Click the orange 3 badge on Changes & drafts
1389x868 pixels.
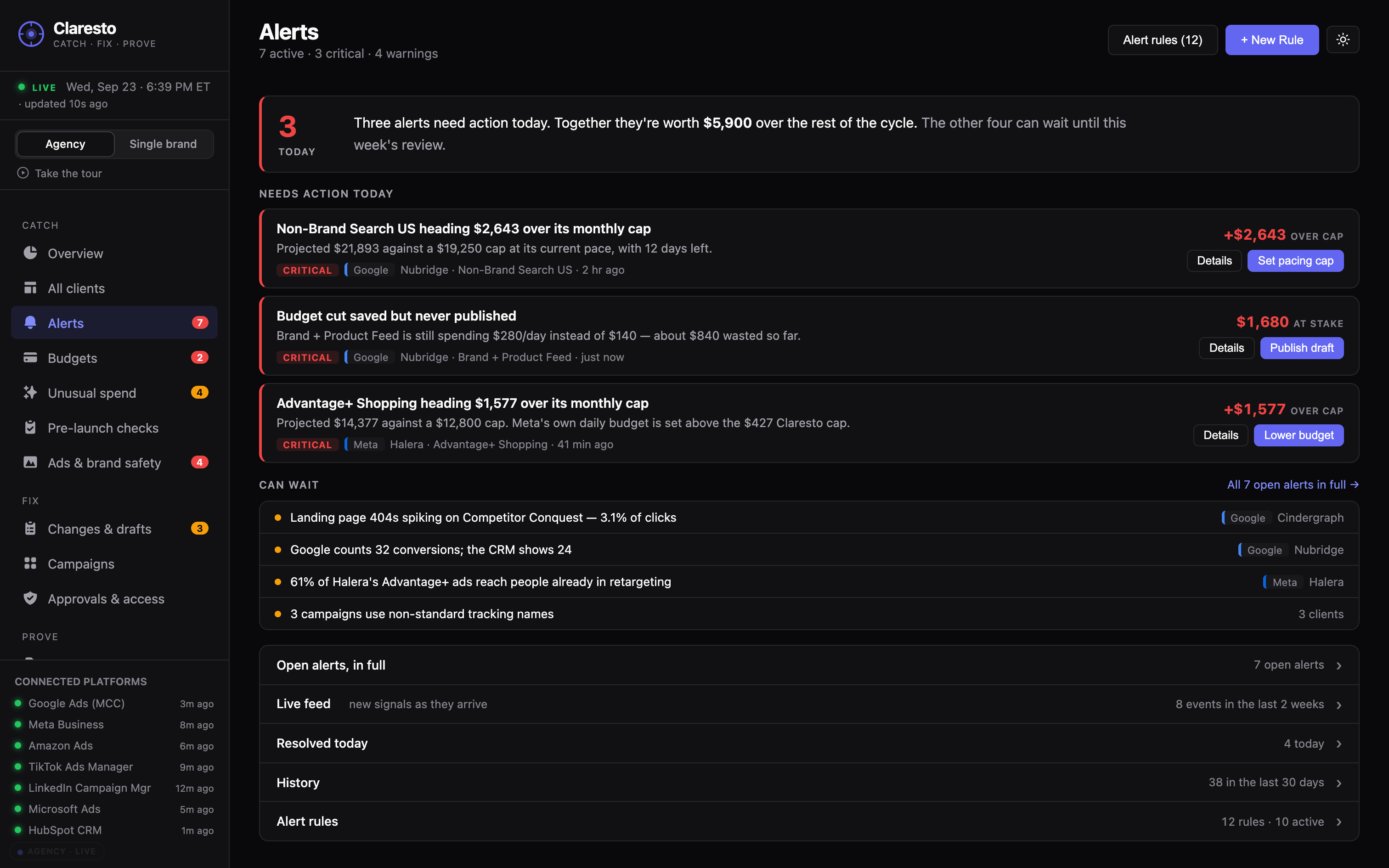pyautogui.click(x=200, y=529)
